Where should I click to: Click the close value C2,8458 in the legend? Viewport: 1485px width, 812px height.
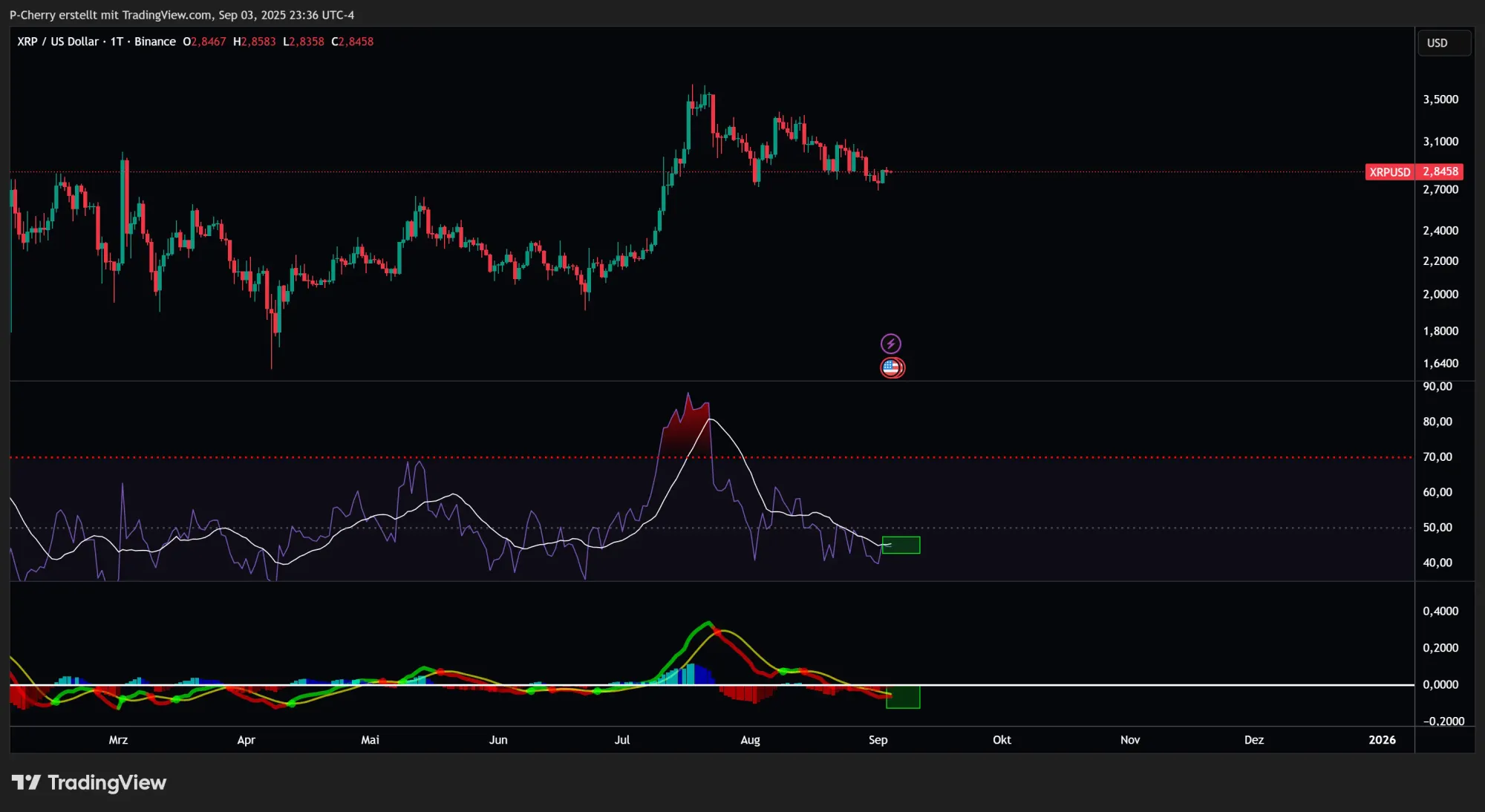pos(352,42)
